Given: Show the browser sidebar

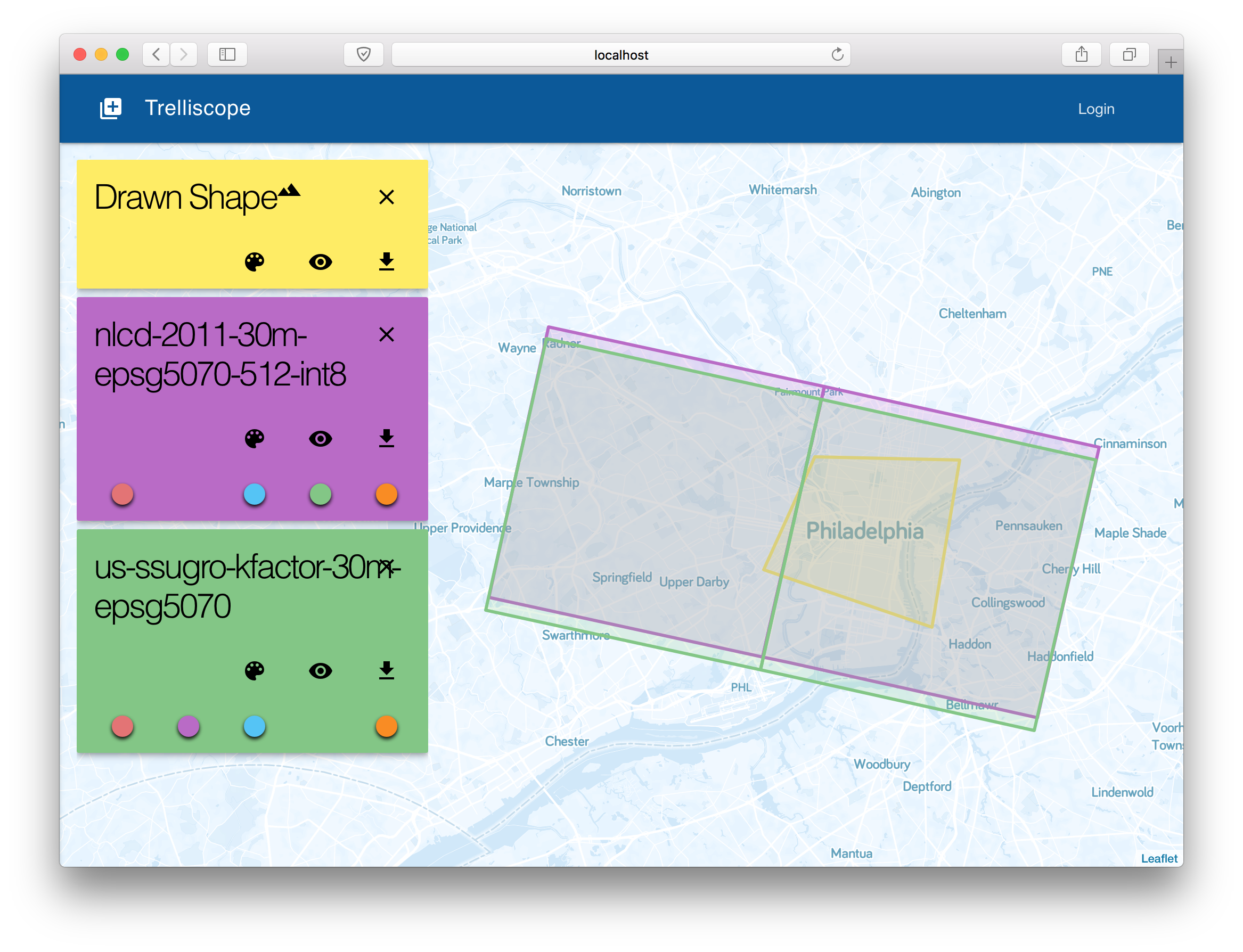Looking at the screenshot, I should pyautogui.click(x=227, y=54).
